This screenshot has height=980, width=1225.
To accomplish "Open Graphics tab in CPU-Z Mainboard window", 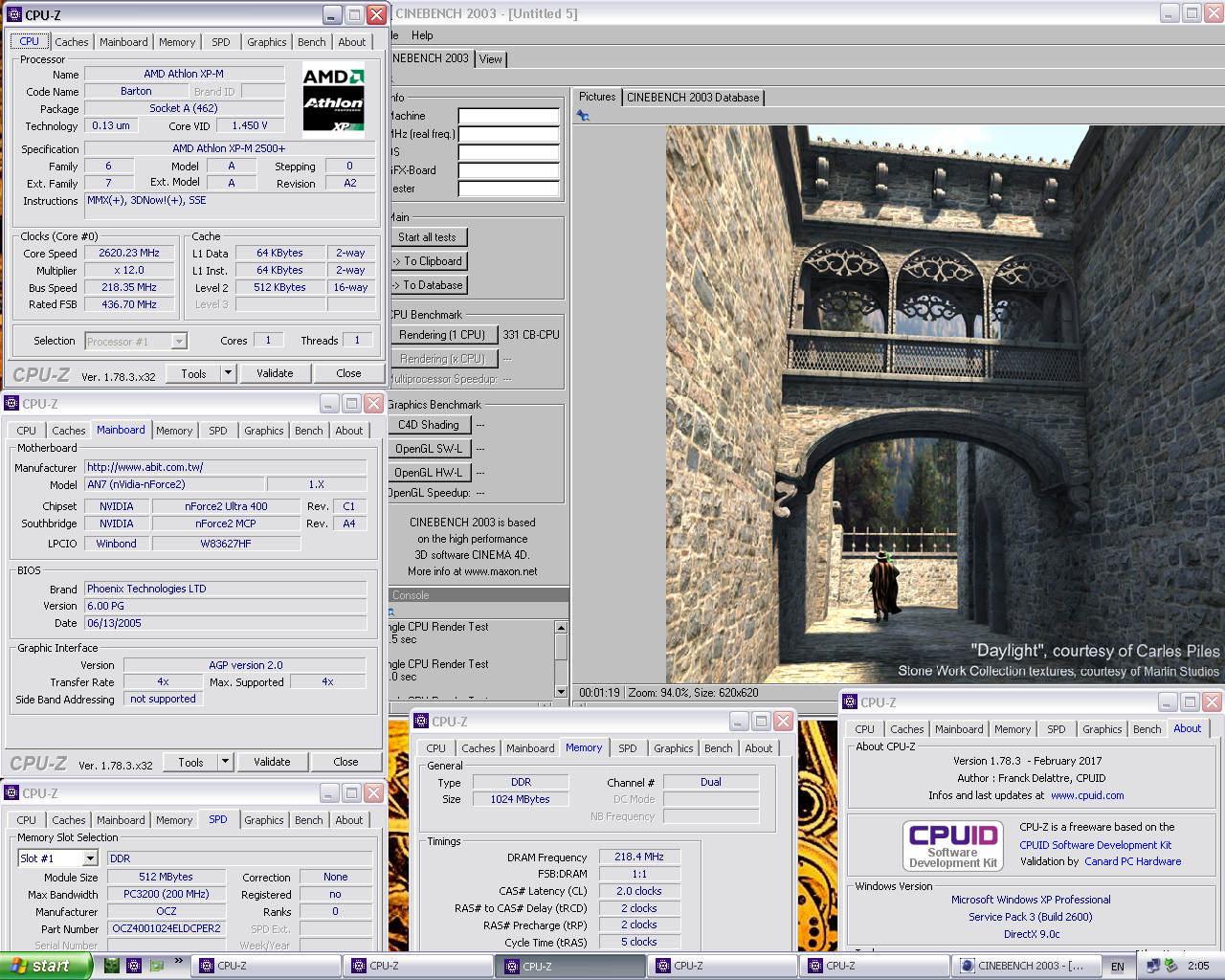I will tap(264, 431).
